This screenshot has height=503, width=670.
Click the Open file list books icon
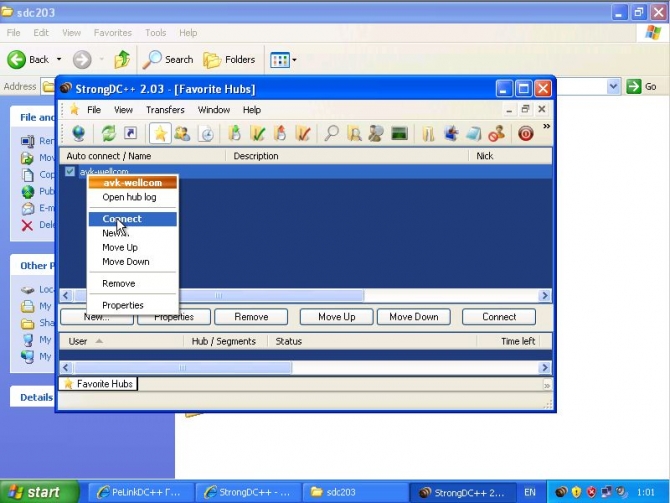click(428, 134)
